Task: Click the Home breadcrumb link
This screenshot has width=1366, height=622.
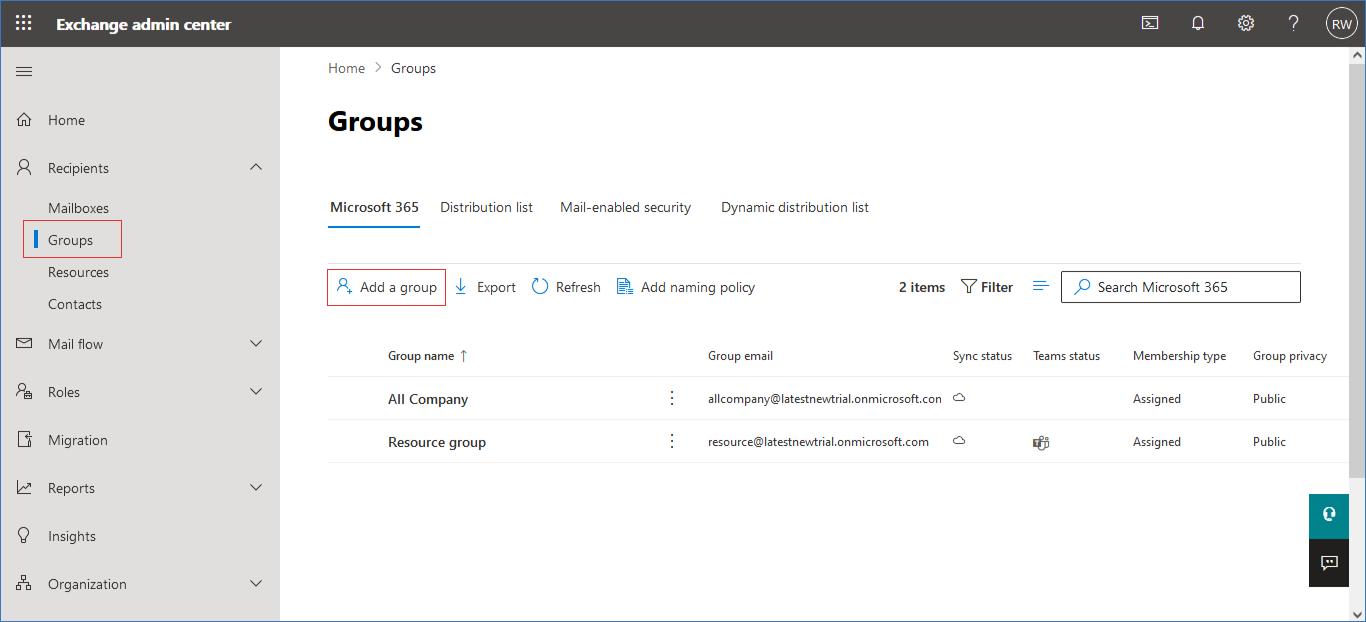Action: [x=346, y=68]
